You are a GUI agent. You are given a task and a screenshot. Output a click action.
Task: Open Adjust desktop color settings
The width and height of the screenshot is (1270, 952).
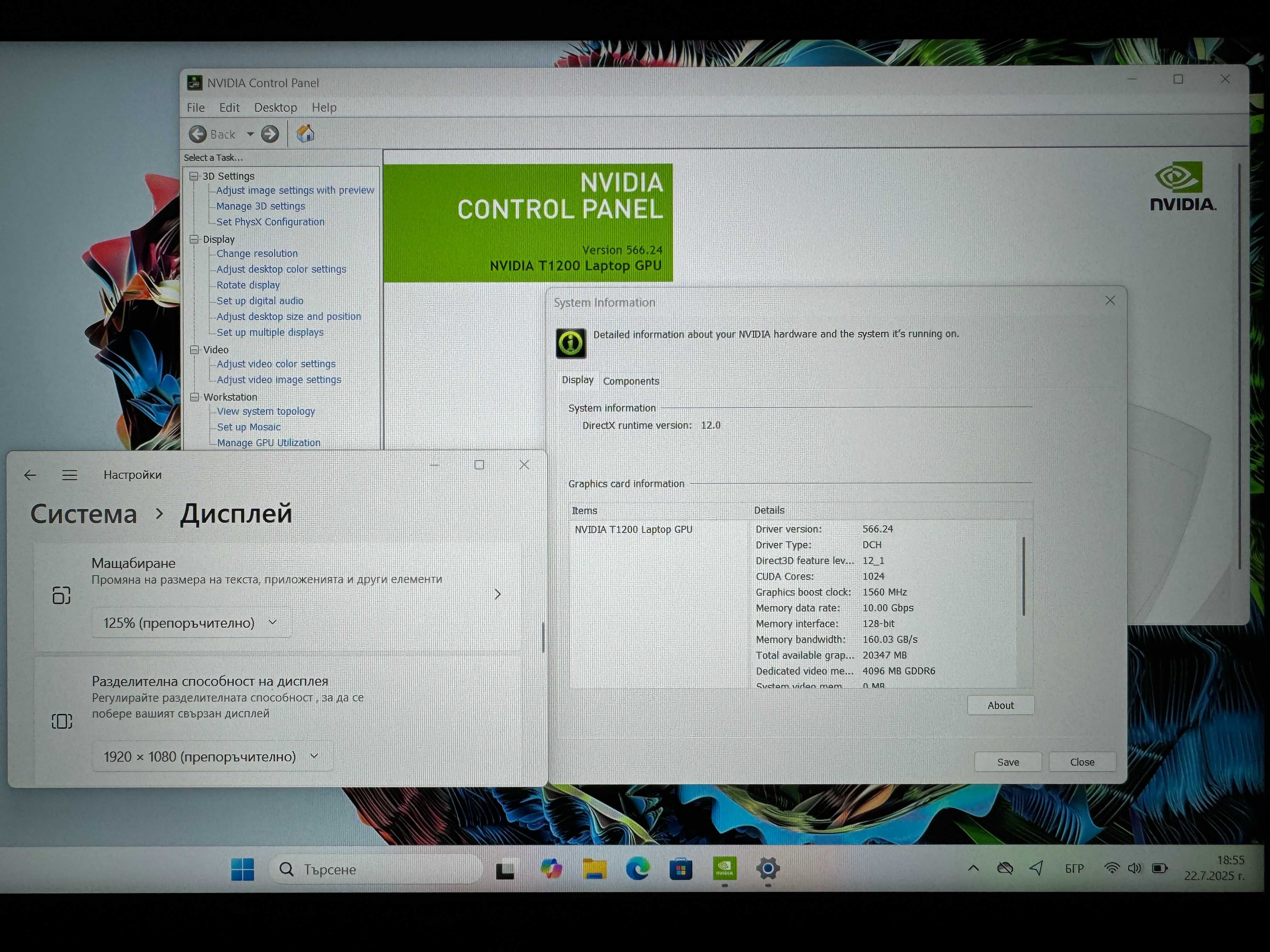(x=281, y=269)
